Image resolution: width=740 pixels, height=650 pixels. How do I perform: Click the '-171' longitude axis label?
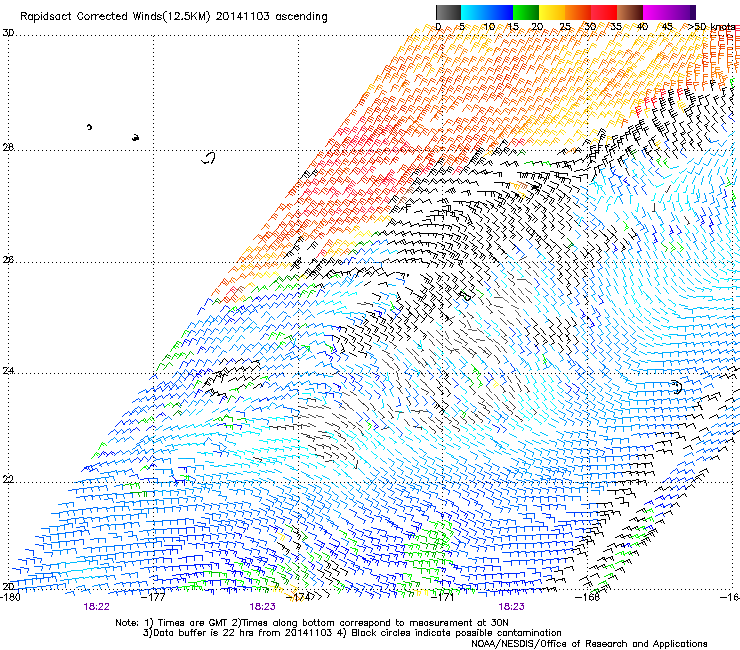click(443, 597)
